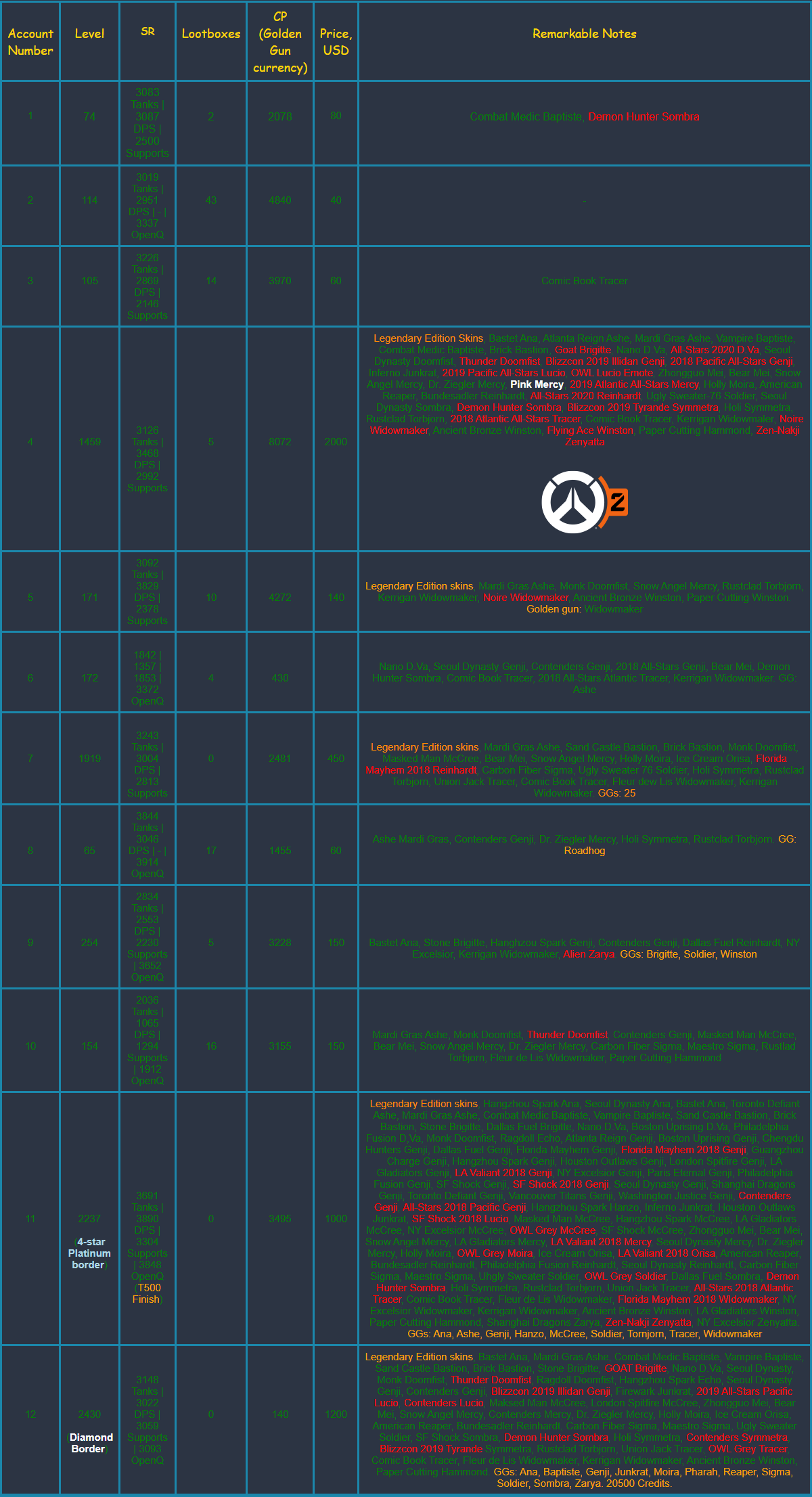Select the 'Remarkable Notes' column header
Screen dimensions: 812x1497
pyautogui.click(x=585, y=34)
